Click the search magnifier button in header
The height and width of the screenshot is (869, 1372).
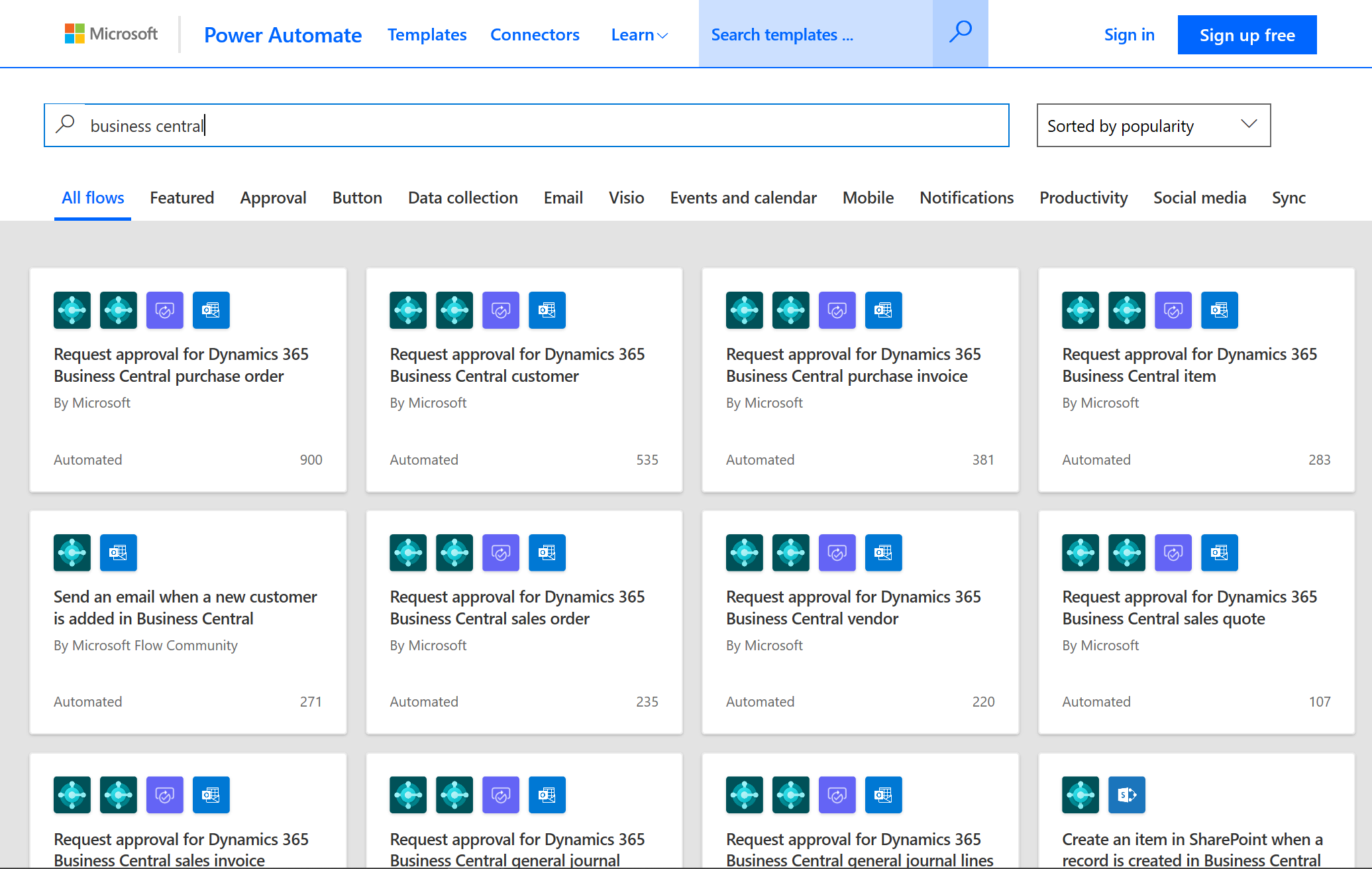(x=960, y=33)
